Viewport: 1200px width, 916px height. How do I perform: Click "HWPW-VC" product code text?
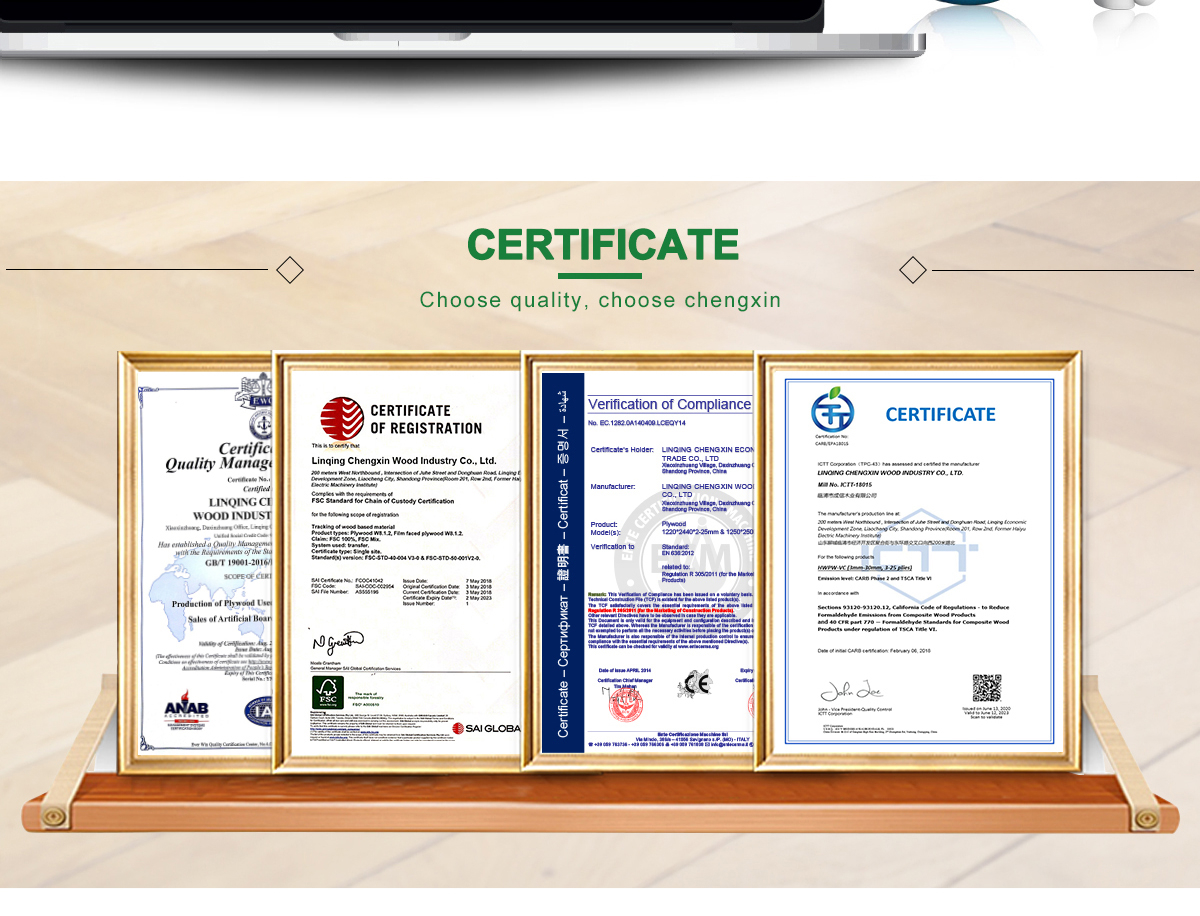coord(833,568)
